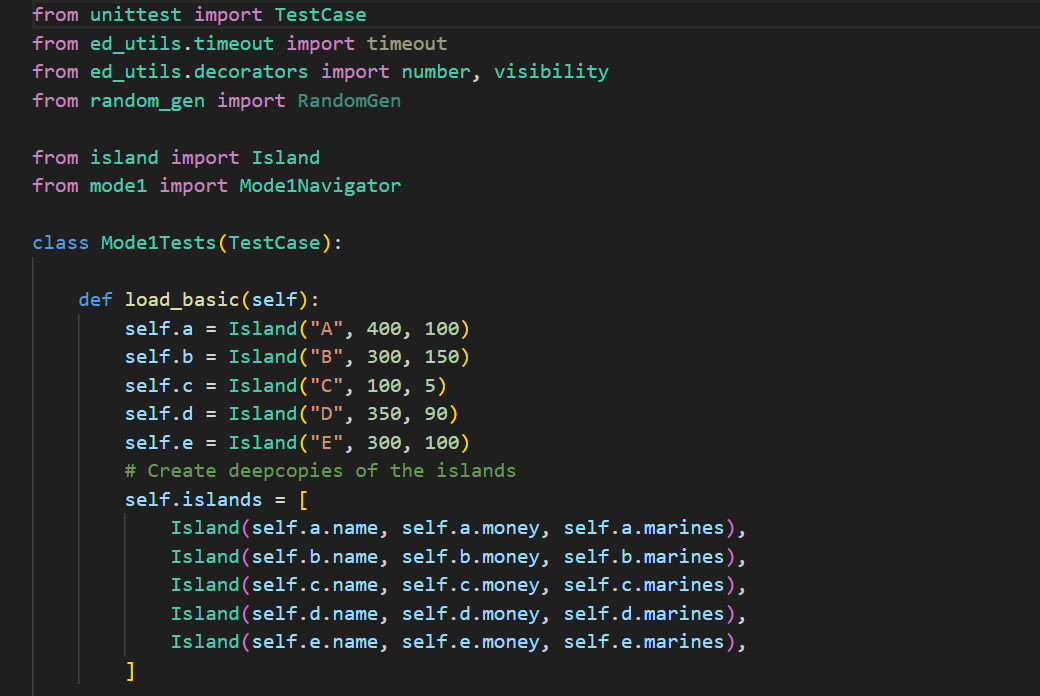Click the Mode1Tests class name

point(159,243)
